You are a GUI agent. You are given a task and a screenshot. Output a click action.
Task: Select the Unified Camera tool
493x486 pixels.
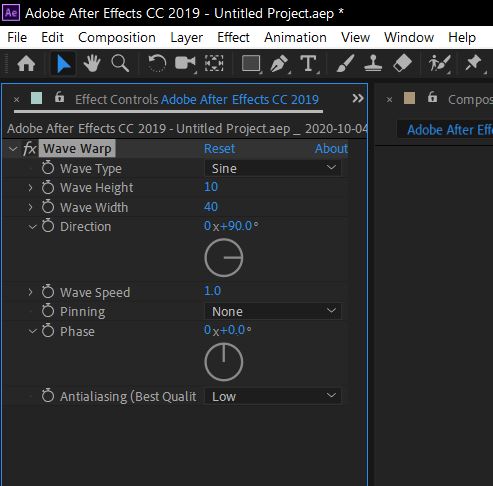click(185, 63)
